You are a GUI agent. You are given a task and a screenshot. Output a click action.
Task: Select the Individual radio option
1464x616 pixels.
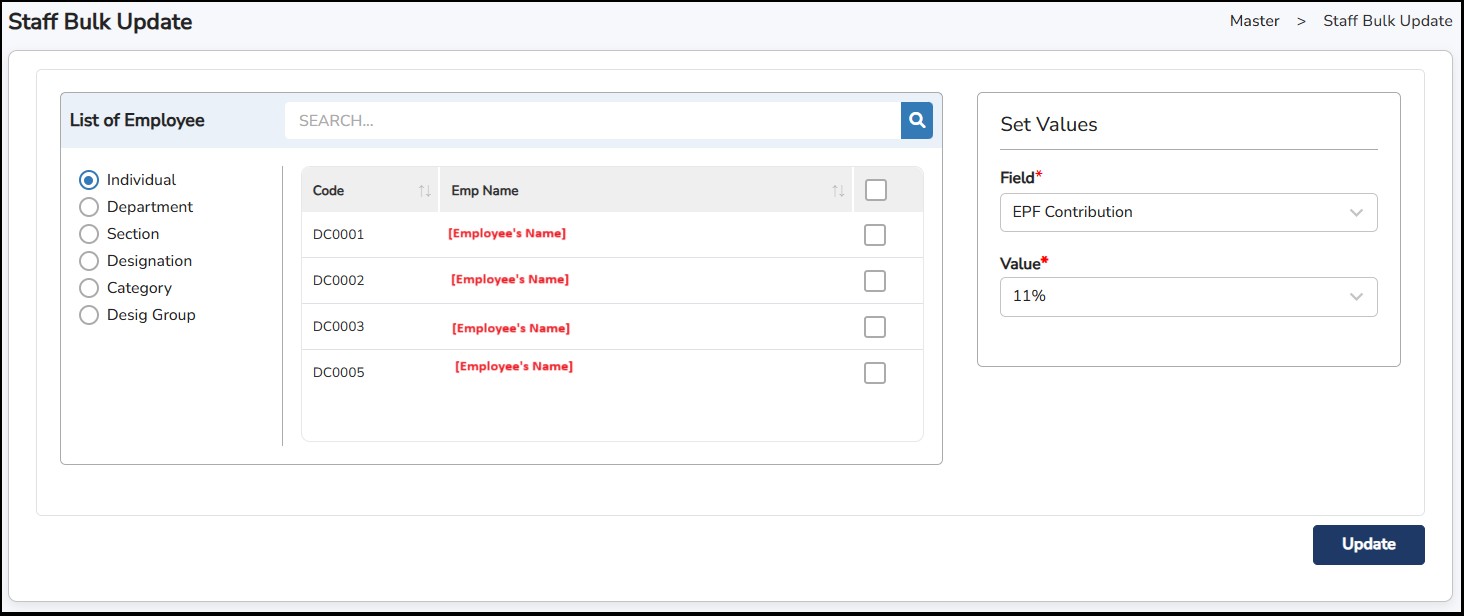[x=89, y=180]
